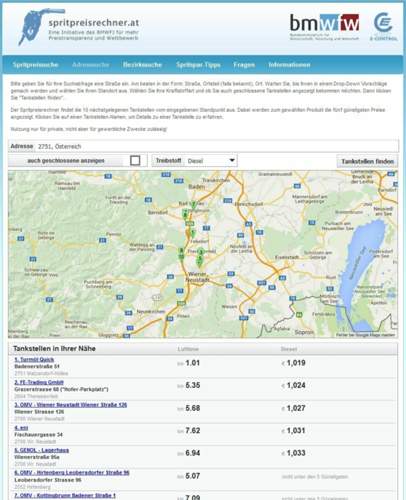Click address 'Badenerstraße 51'
Image resolution: width=406 pixels, height=500 pixels.
point(37,366)
